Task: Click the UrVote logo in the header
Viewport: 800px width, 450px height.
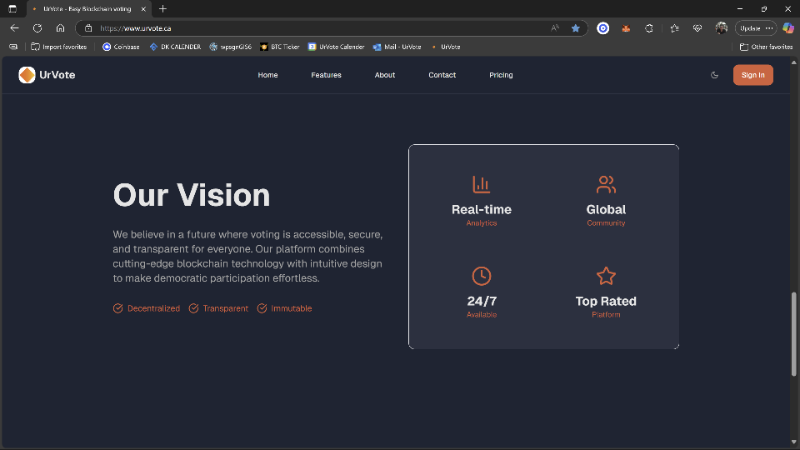Action: tap(46, 75)
